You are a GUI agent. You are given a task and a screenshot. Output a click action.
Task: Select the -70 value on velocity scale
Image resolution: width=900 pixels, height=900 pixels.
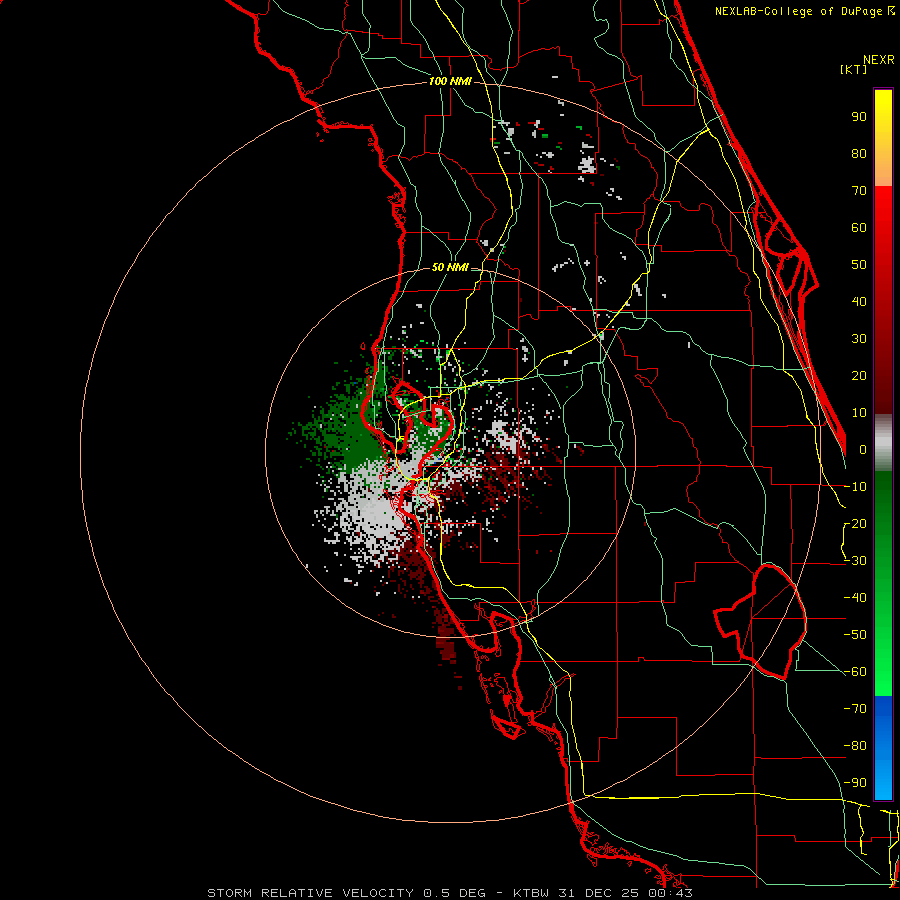point(855,709)
